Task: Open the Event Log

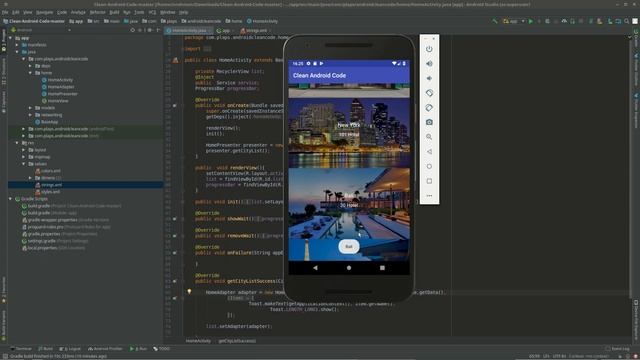Action: pos(618,349)
